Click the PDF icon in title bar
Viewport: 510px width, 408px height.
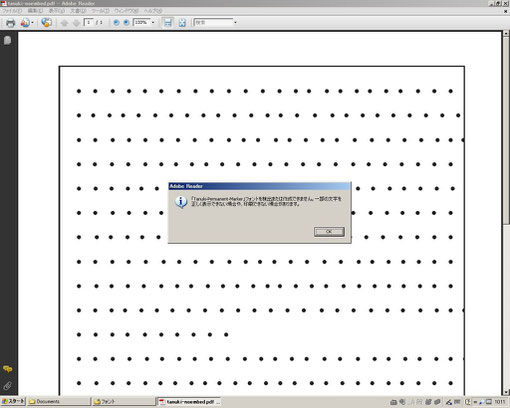pos(4,3)
